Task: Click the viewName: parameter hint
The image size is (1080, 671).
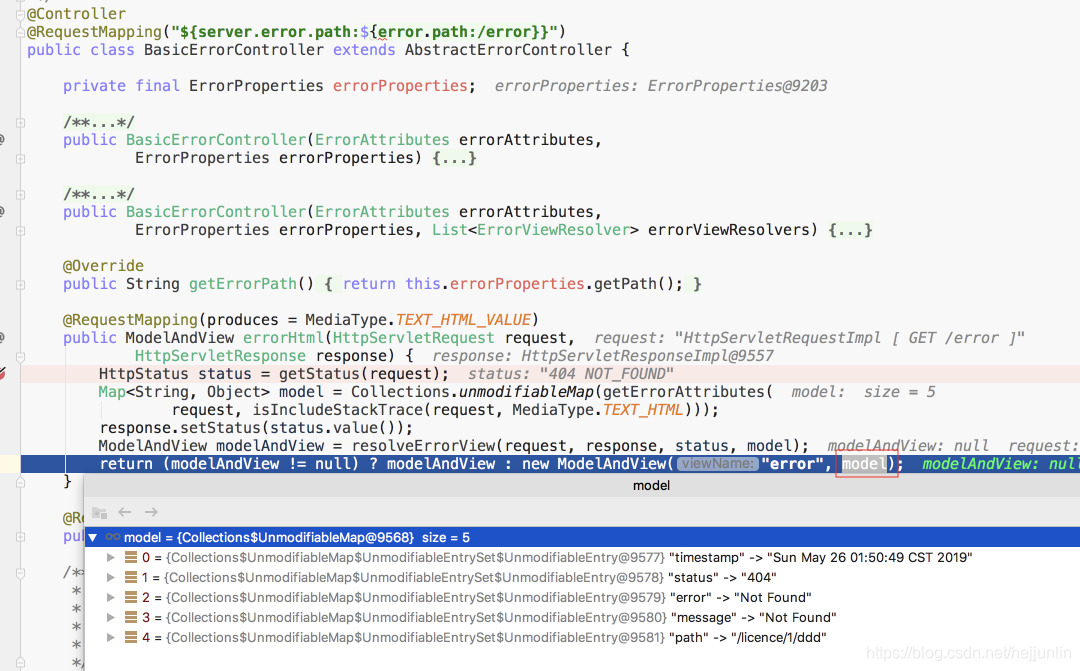Action: click(717, 464)
